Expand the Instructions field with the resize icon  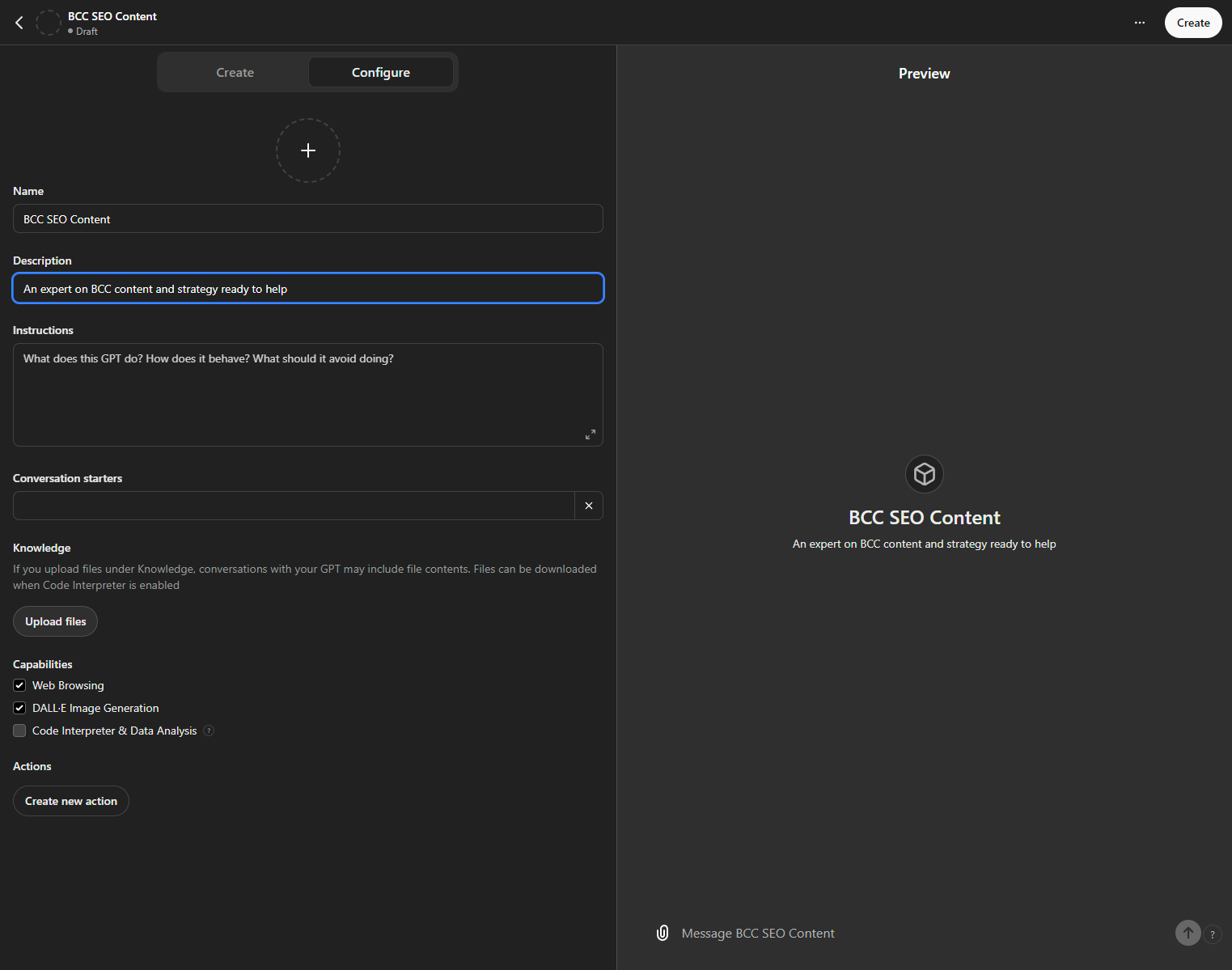[x=591, y=434]
